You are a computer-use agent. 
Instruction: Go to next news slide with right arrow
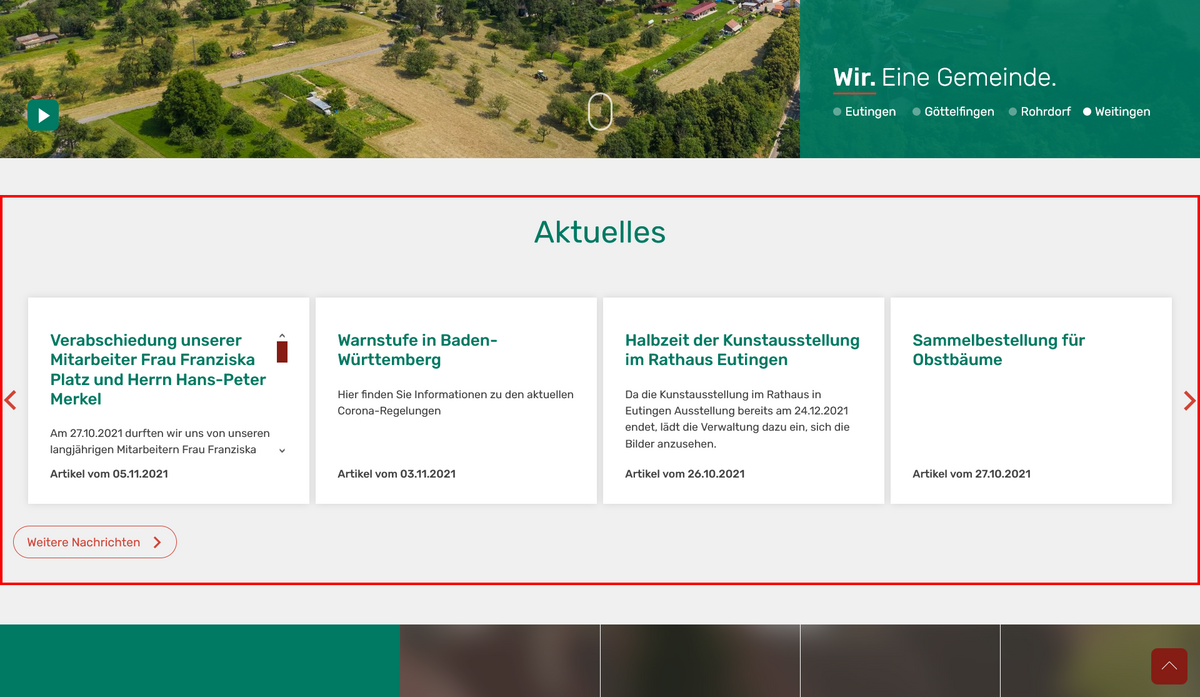[x=1189, y=400]
